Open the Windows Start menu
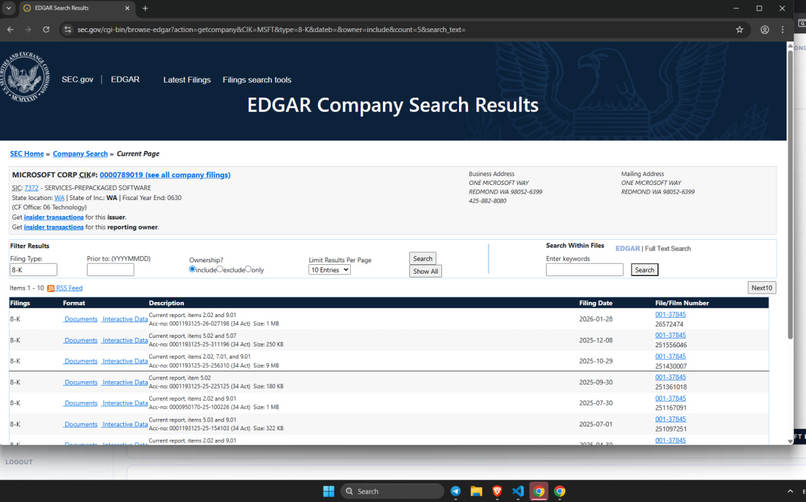 pyautogui.click(x=329, y=491)
